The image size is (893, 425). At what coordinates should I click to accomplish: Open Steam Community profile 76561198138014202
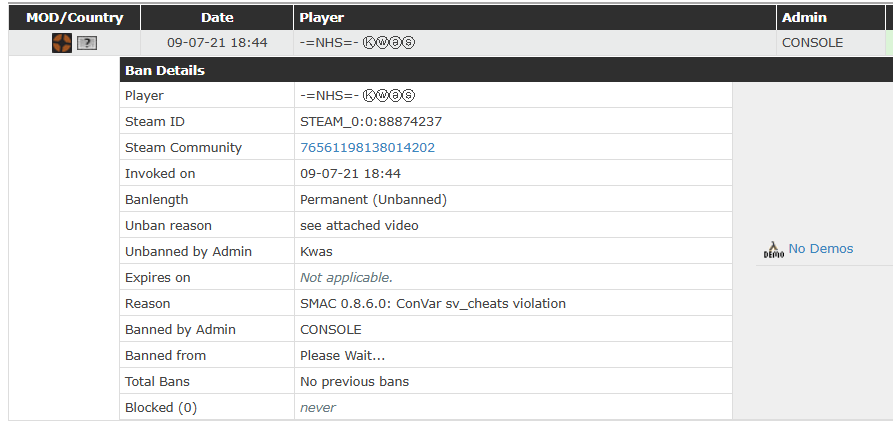click(x=367, y=148)
